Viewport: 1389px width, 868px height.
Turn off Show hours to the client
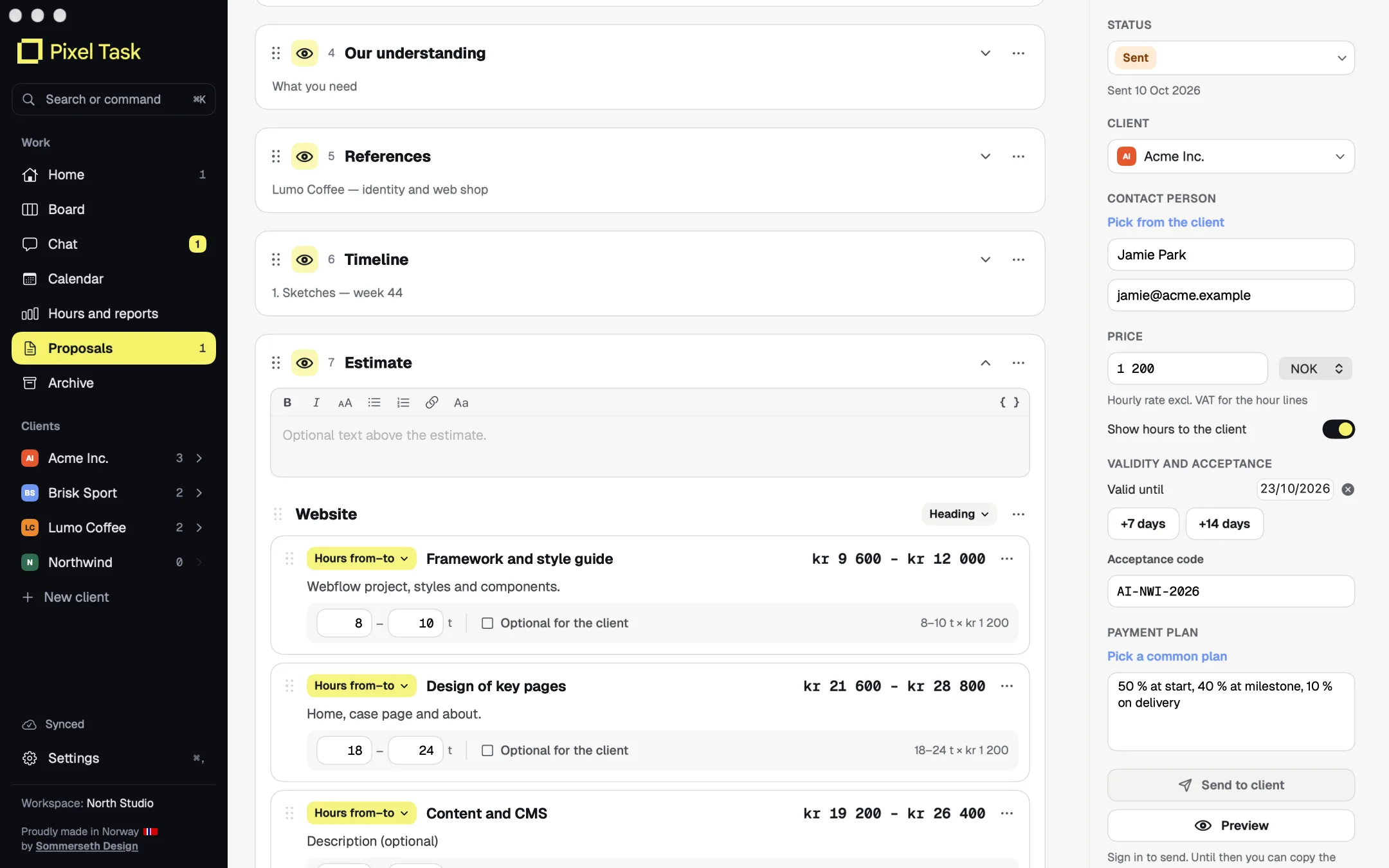[x=1338, y=429]
